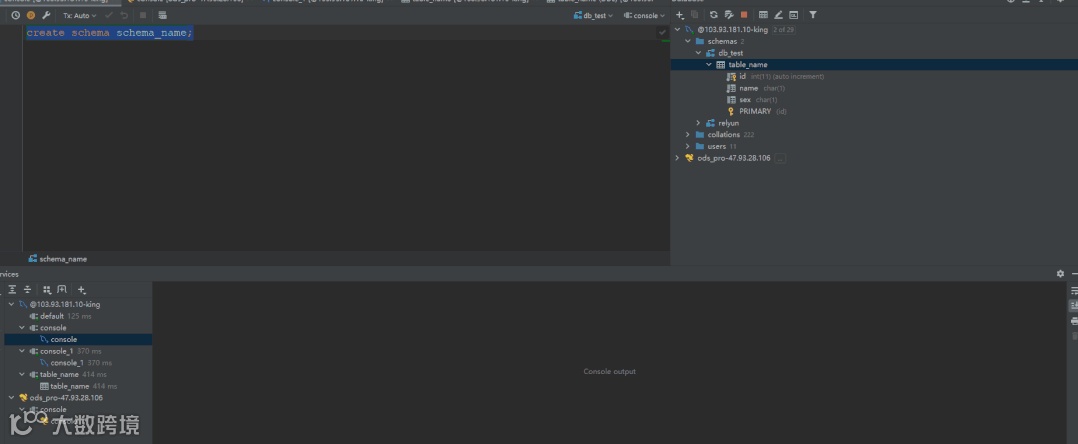Open Services panel settings gear
Viewport: 1078px width, 444px height.
click(1060, 274)
